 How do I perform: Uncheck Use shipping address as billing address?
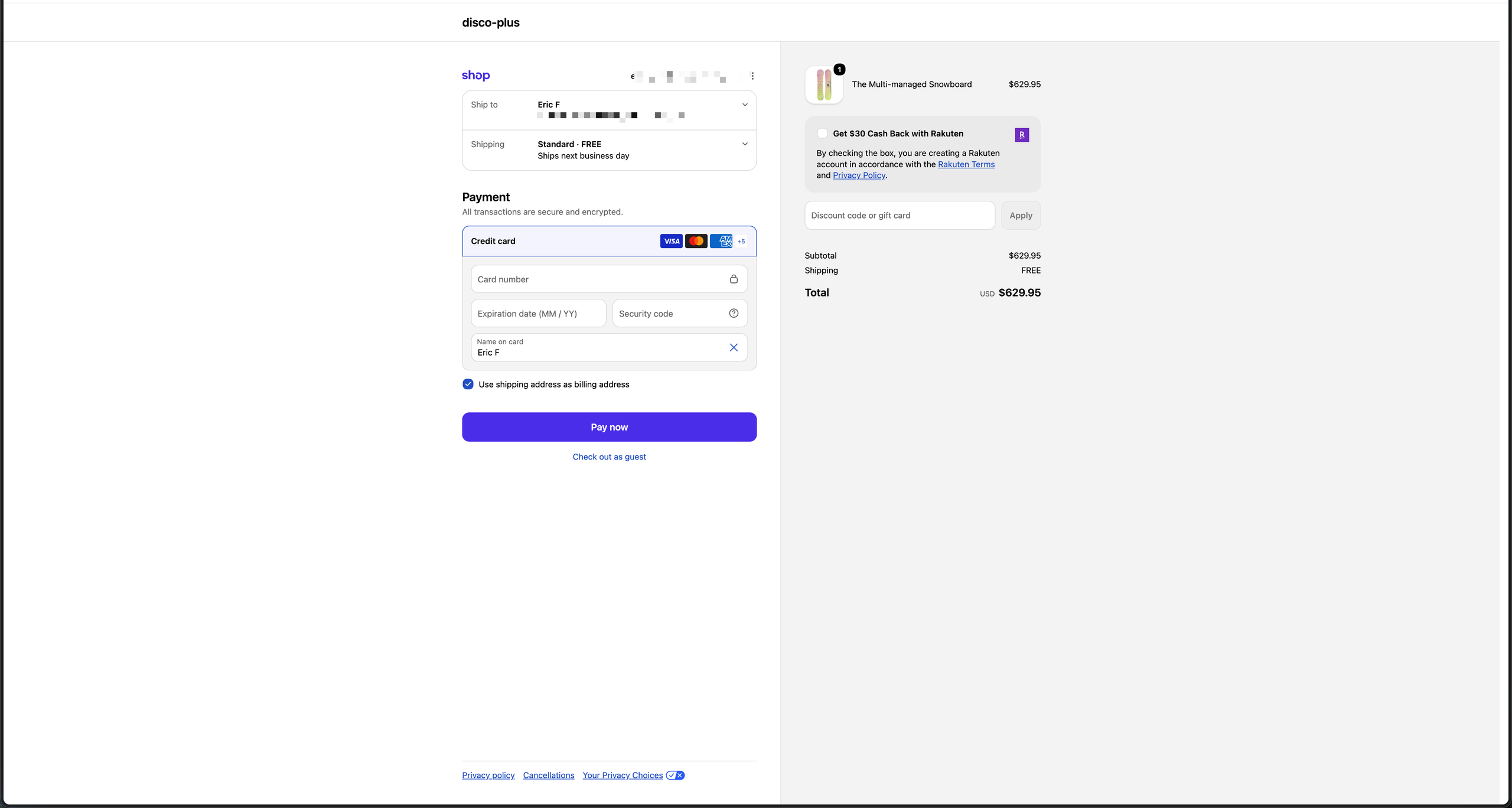coord(468,384)
